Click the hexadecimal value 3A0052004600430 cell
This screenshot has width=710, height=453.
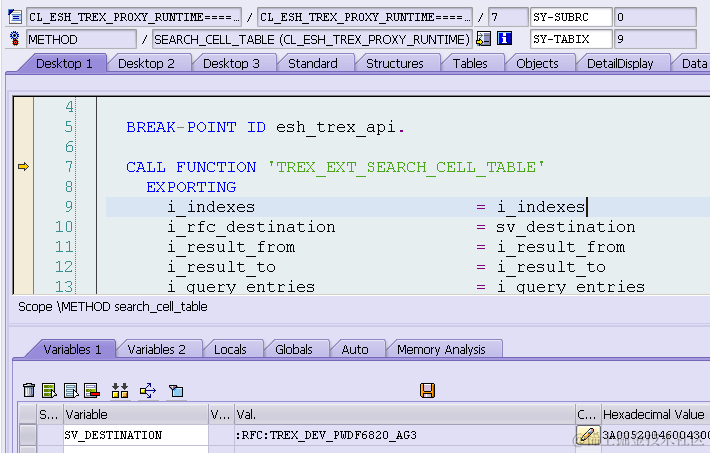click(x=656, y=435)
